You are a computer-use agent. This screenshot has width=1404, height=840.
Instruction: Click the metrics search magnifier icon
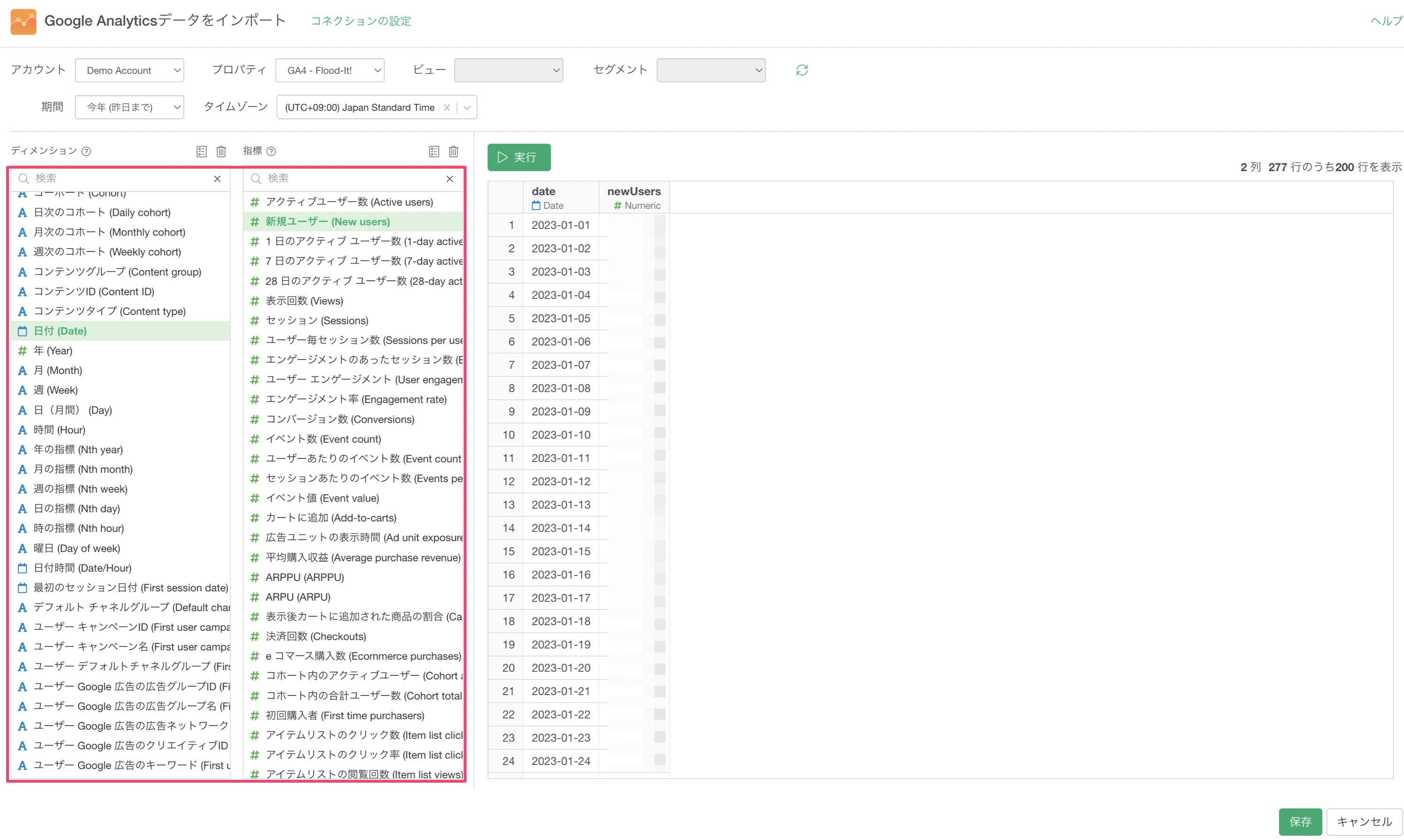pyautogui.click(x=256, y=179)
